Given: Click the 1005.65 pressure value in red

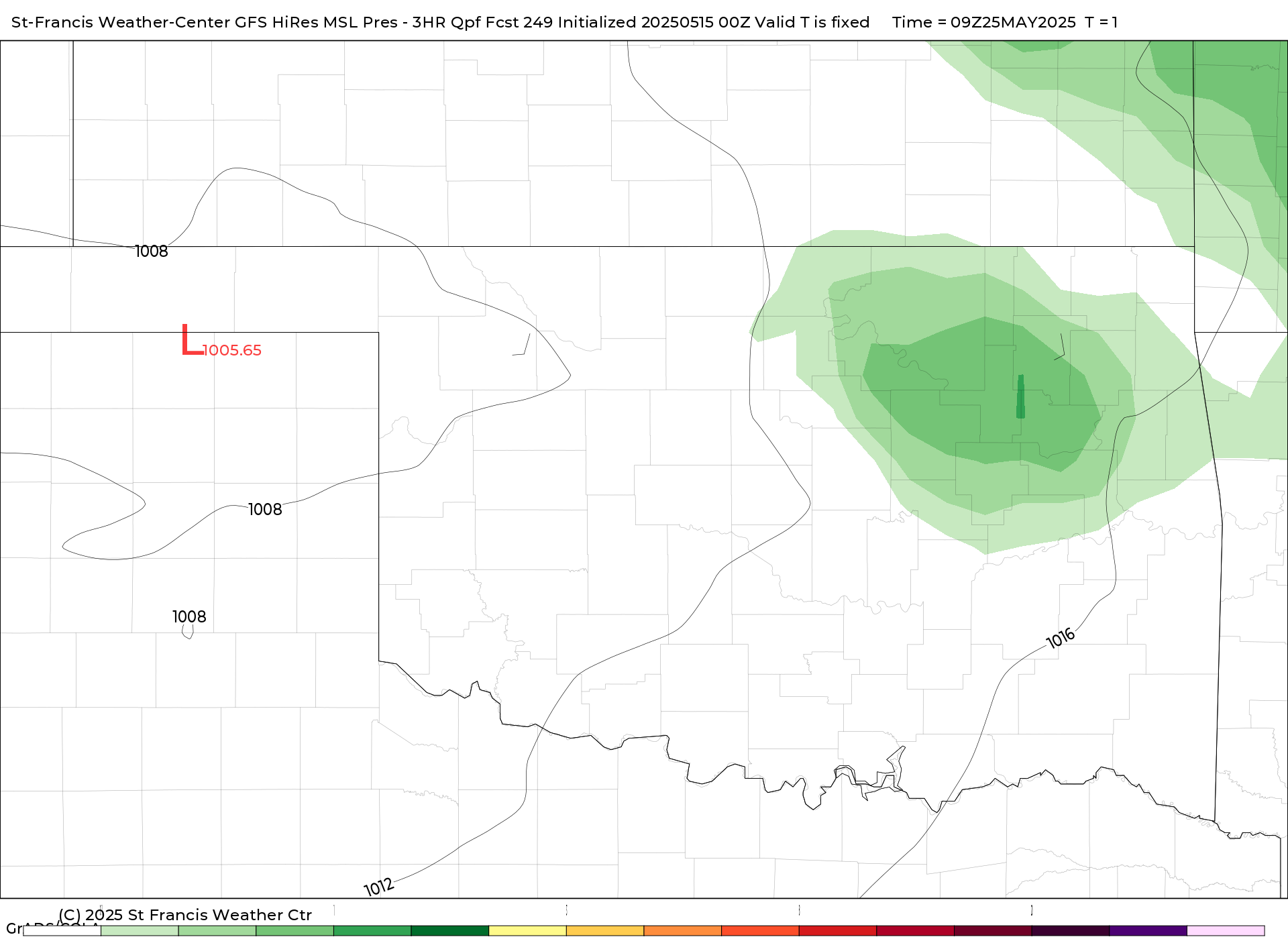Looking at the screenshot, I should pyautogui.click(x=232, y=351).
